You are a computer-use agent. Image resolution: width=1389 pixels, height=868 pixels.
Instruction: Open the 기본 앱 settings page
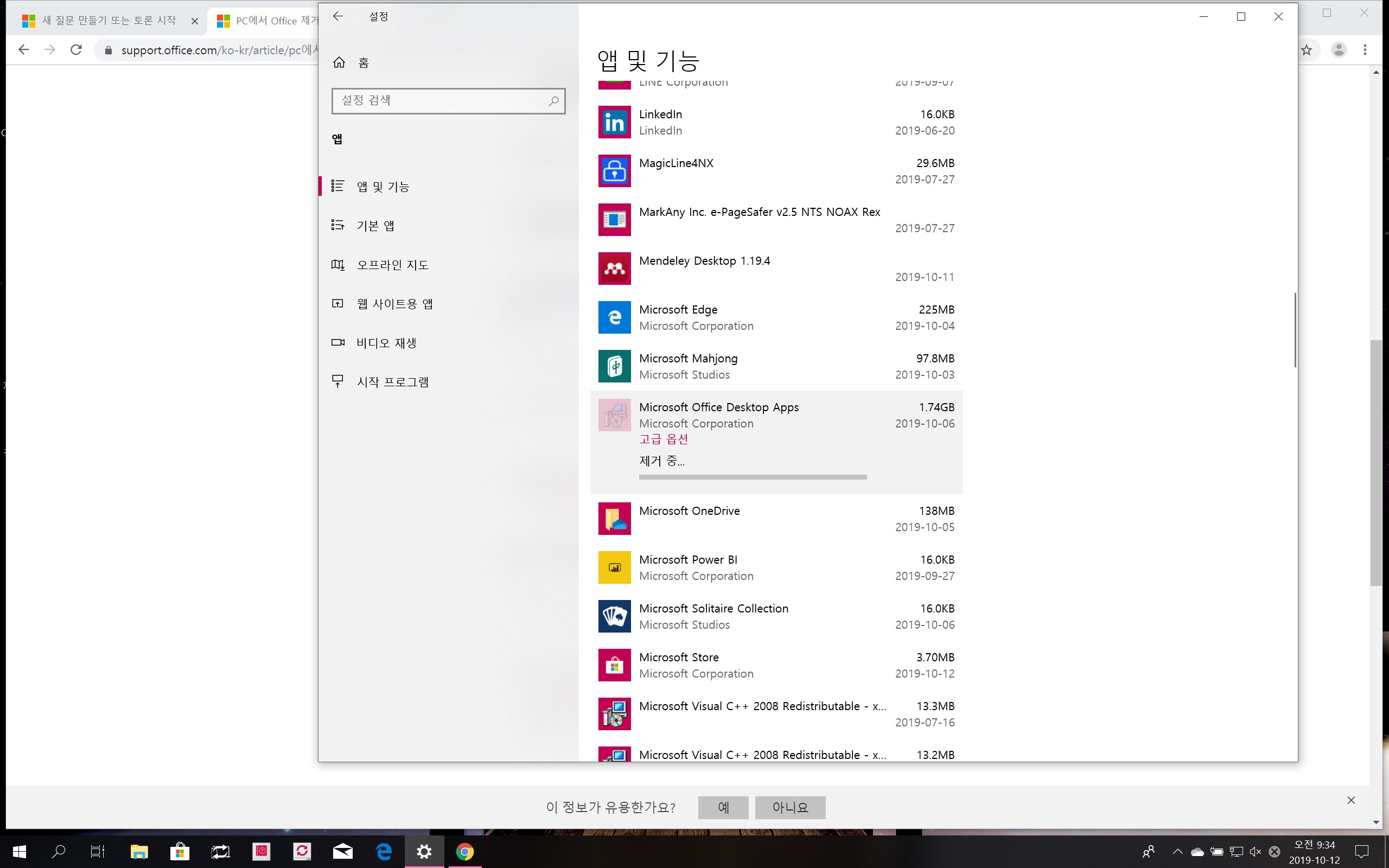pos(375,226)
